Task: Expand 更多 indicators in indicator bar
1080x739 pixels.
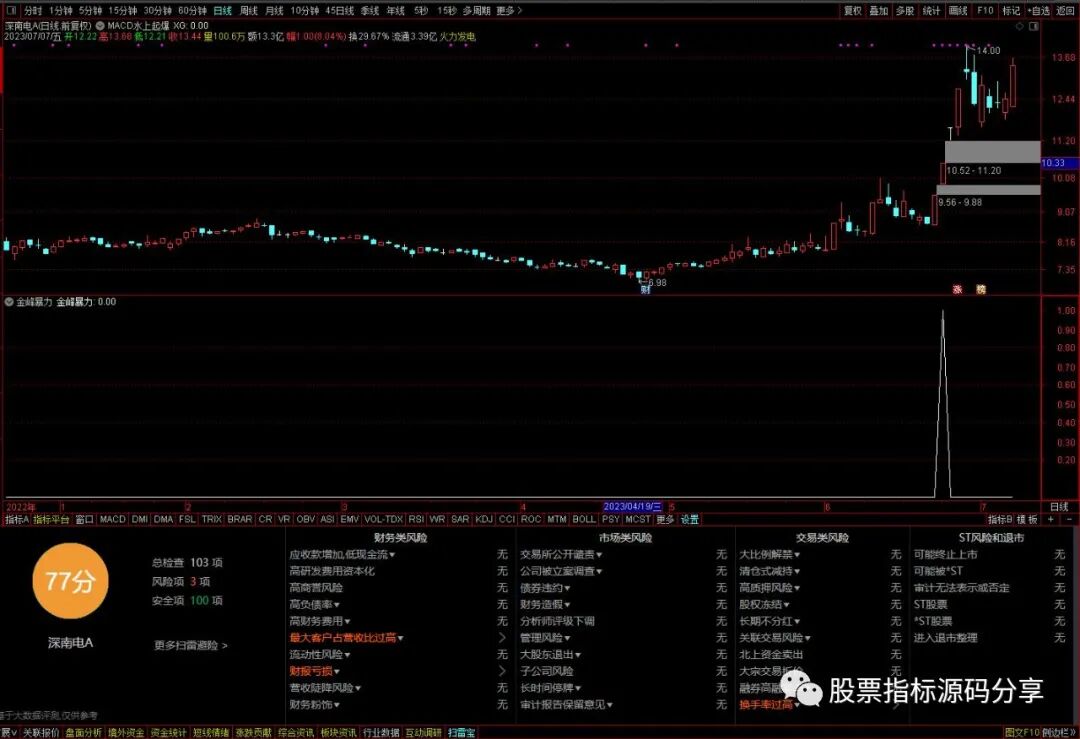Action: pos(665,519)
